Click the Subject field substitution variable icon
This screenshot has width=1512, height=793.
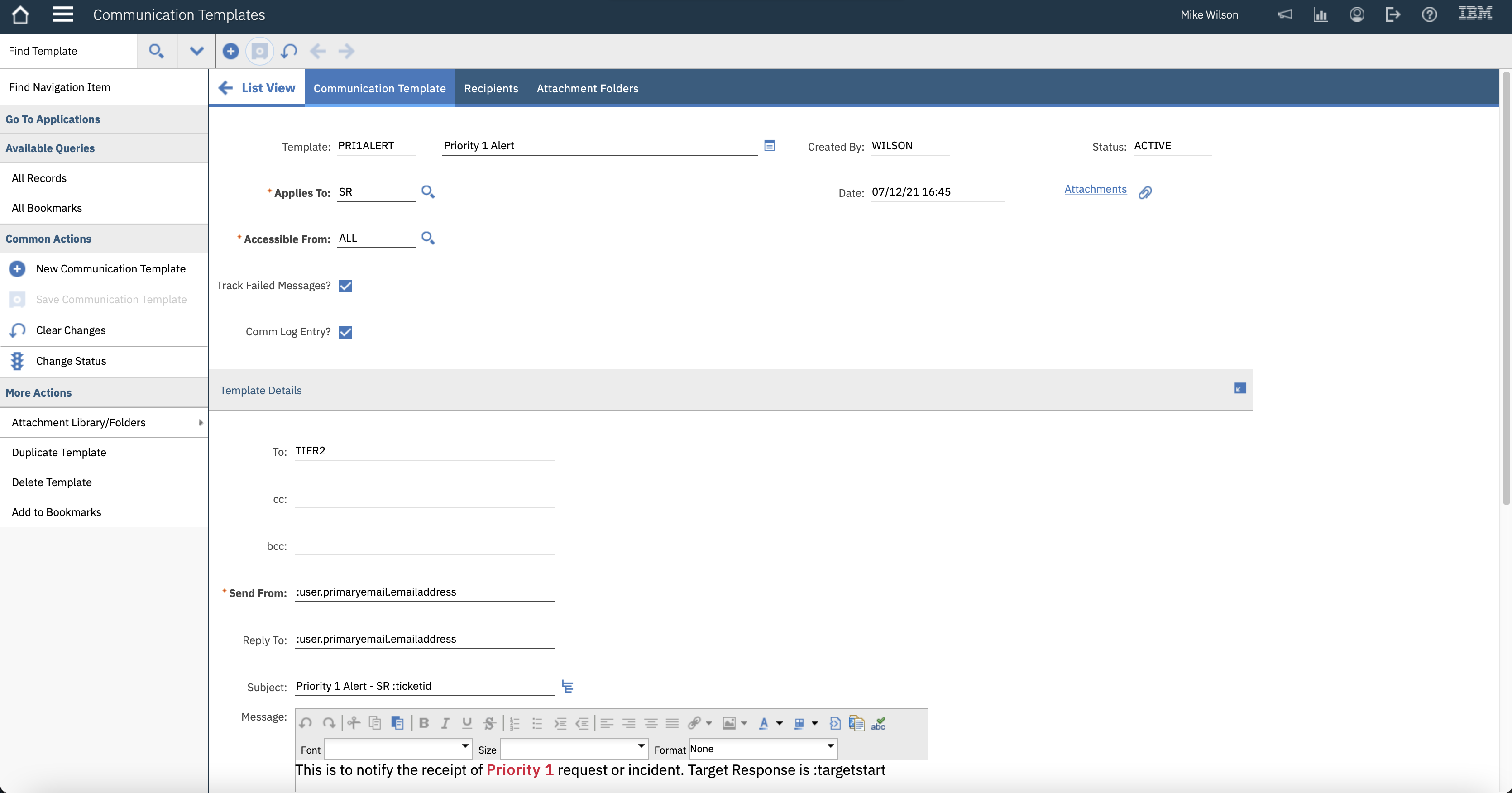pos(567,686)
